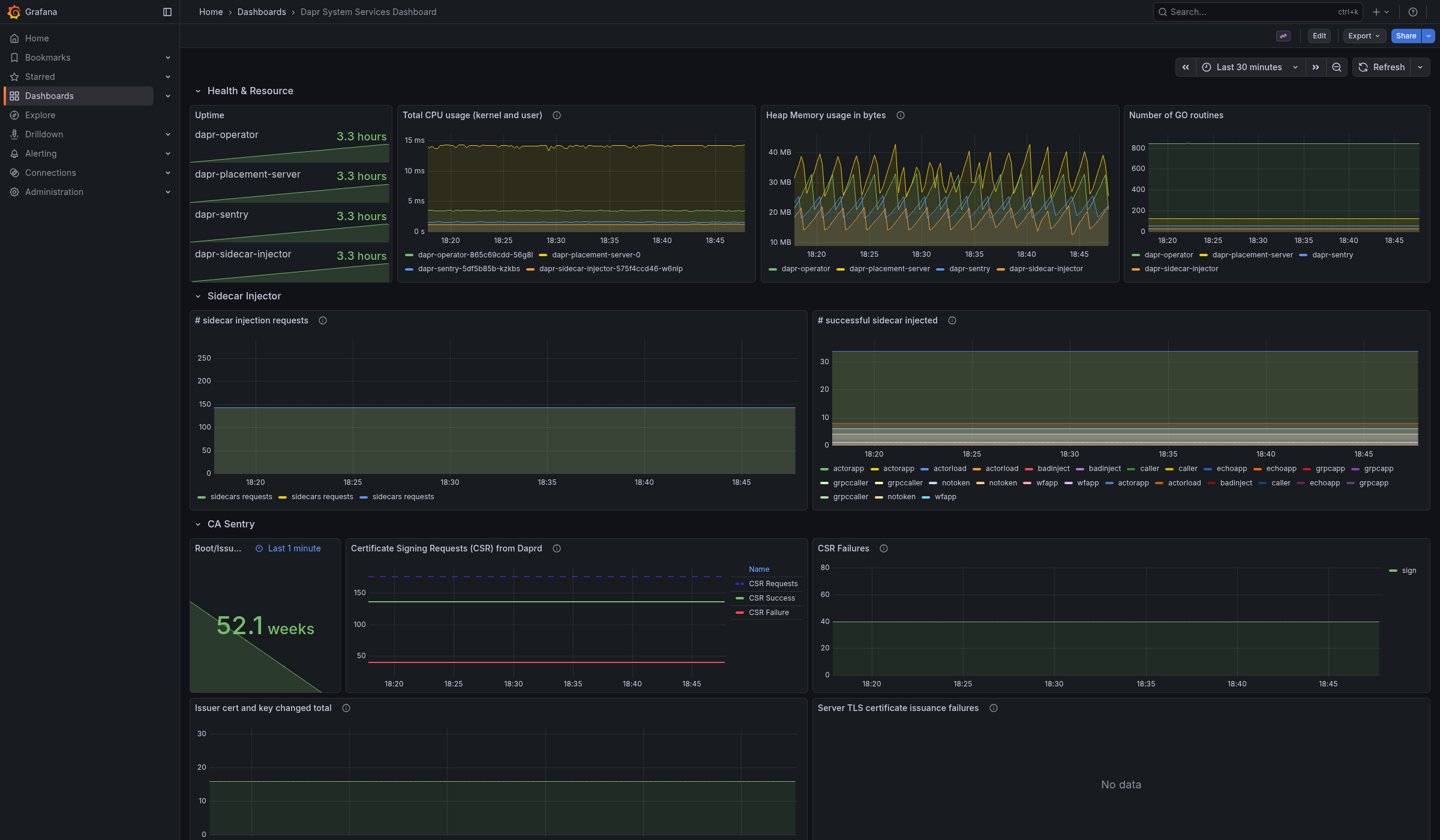Click the Edit dashboard button
The image size is (1440, 840).
coord(1319,36)
